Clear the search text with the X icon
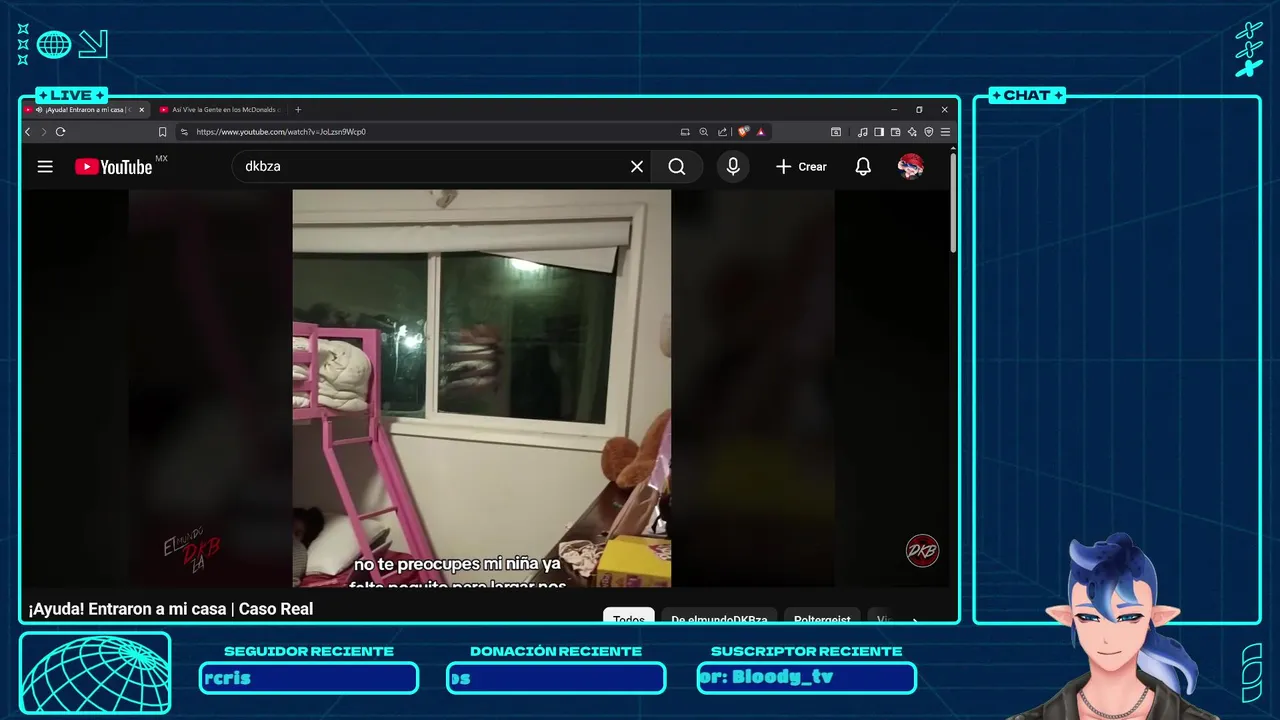 pyautogui.click(x=637, y=167)
